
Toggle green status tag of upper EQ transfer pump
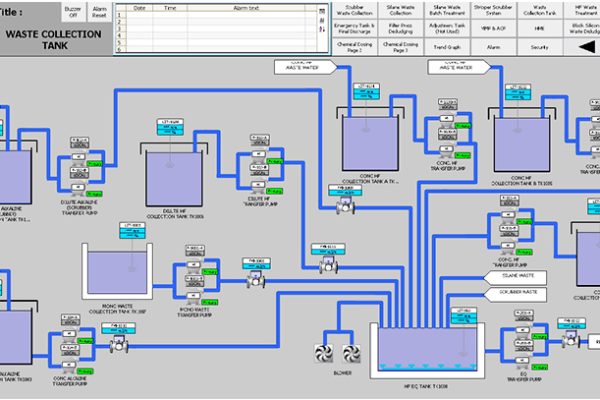tap(539, 336)
